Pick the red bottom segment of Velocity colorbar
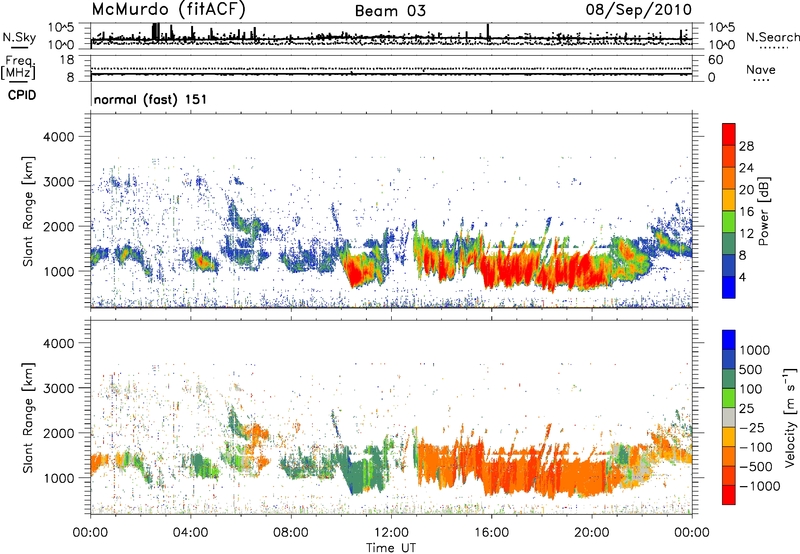 [729, 495]
